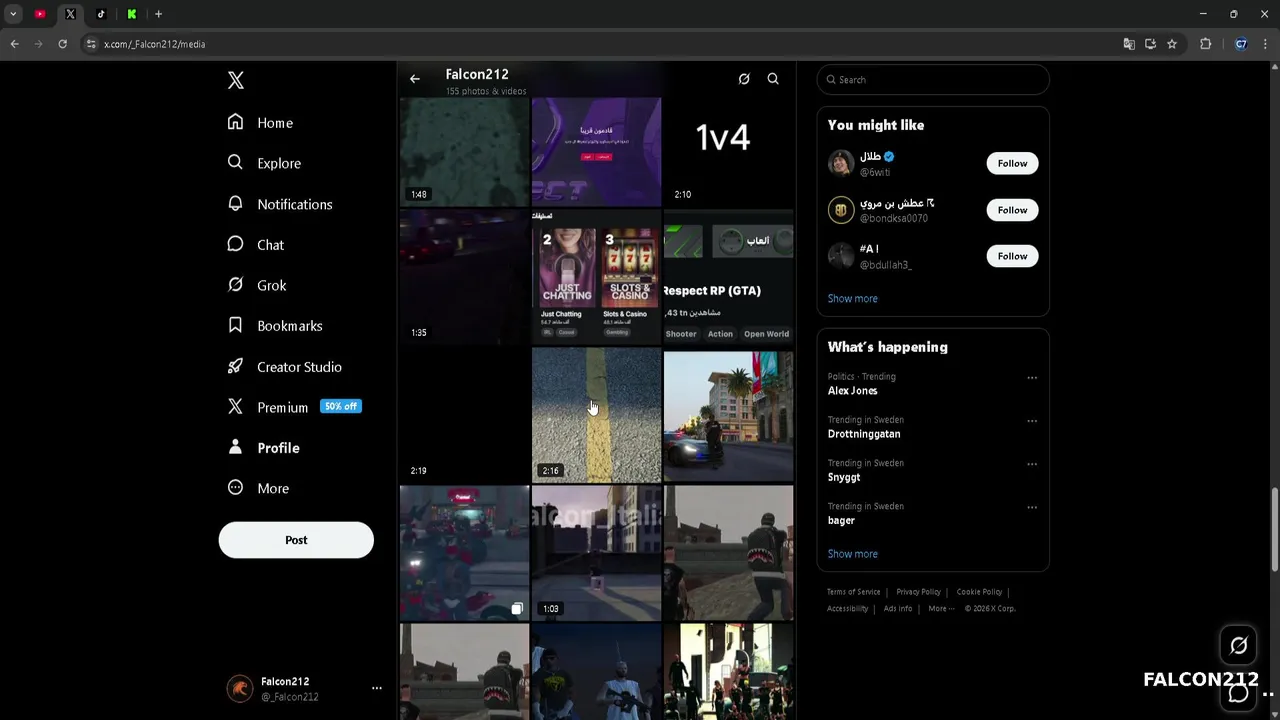The width and height of the screenshot is (1280, 720).
Task: Go to the Profile page
Action: [264, 448]
